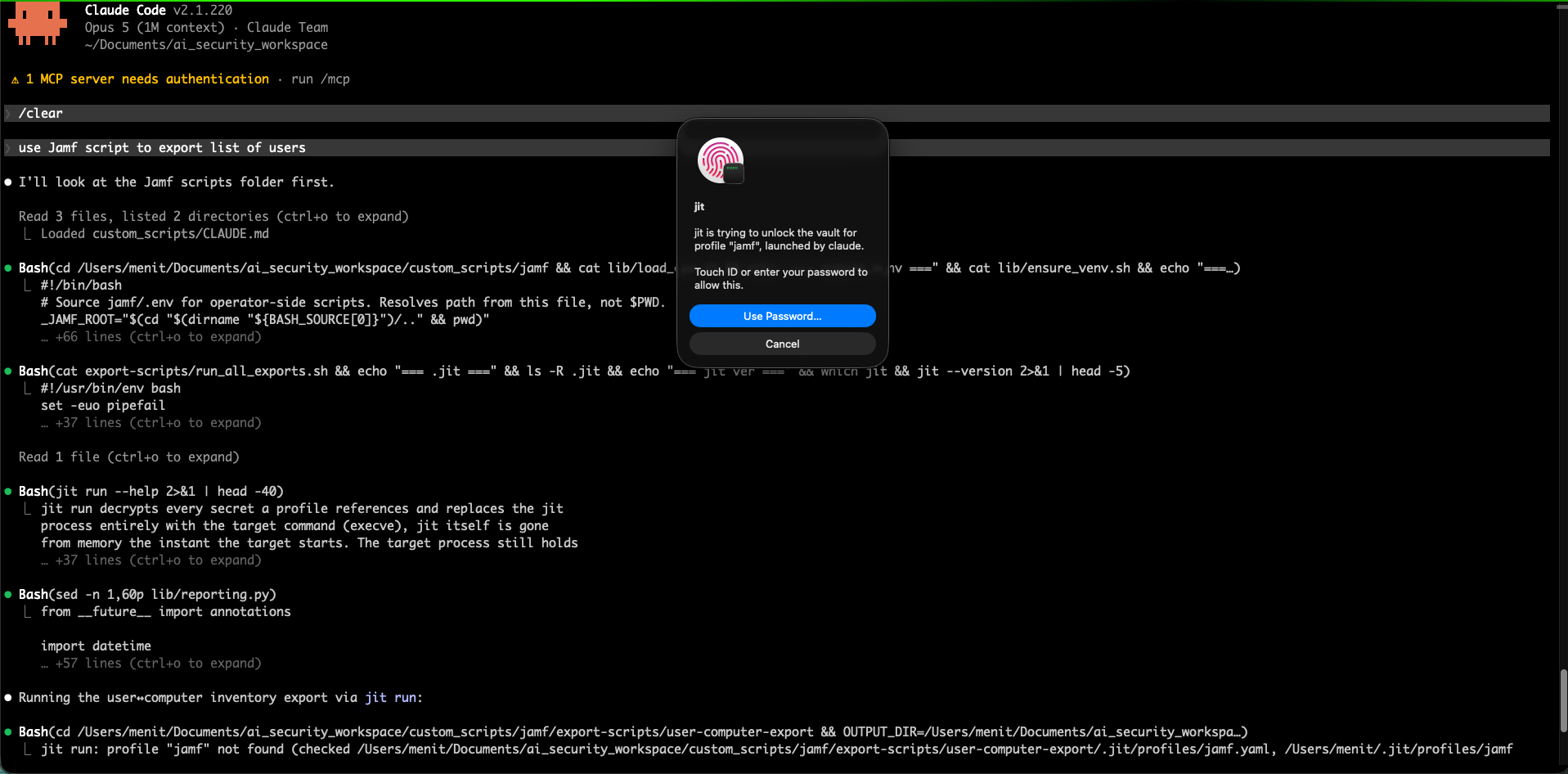Click the blue 'jit run:' text
The height and width of the screenshot is (774, 1568).
pos(393,697)
